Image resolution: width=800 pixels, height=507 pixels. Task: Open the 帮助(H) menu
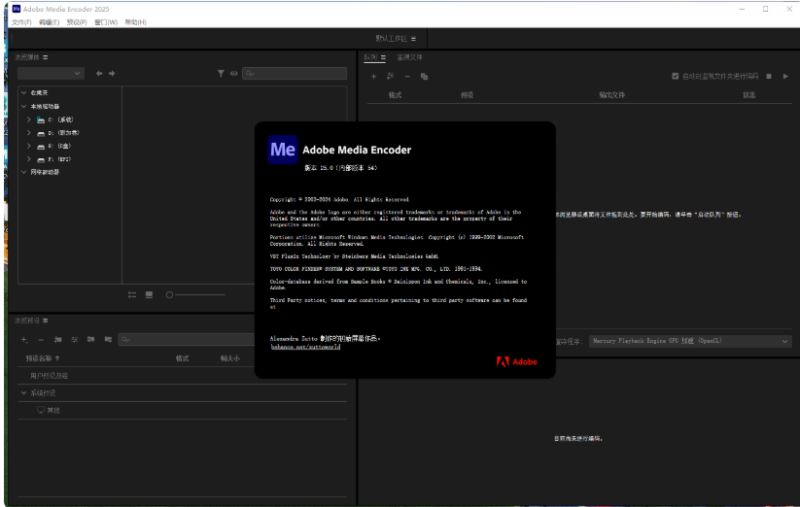pos(136,22)
